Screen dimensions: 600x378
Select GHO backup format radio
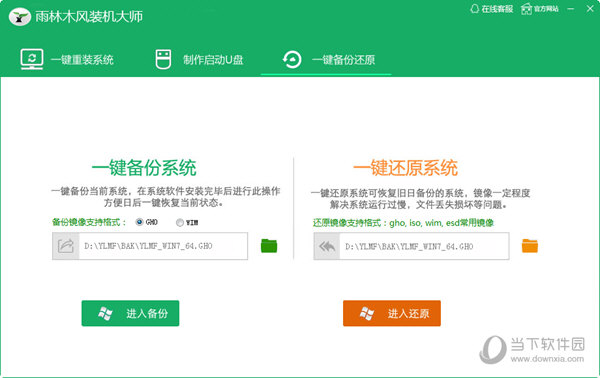coord(139,222)
